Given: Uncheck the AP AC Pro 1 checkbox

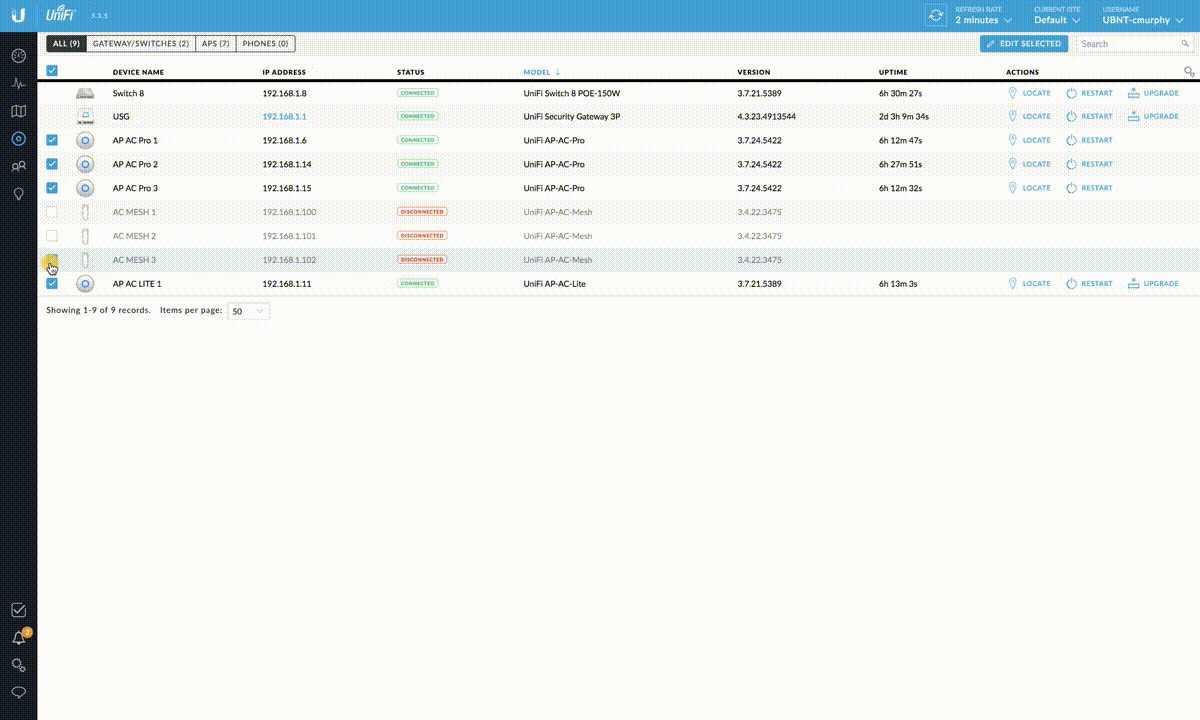Looking at the screenshot, I should [x=52, y=140].
